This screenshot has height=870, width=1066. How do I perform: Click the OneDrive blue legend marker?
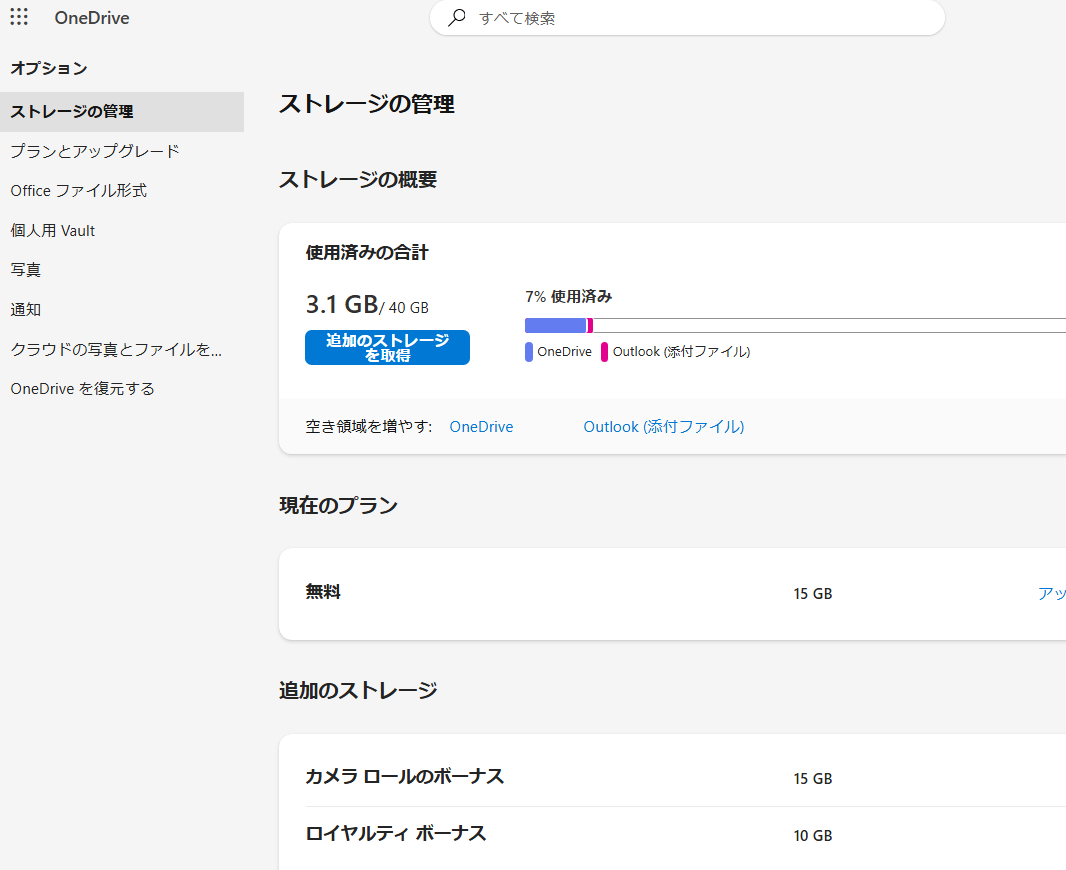529,352
